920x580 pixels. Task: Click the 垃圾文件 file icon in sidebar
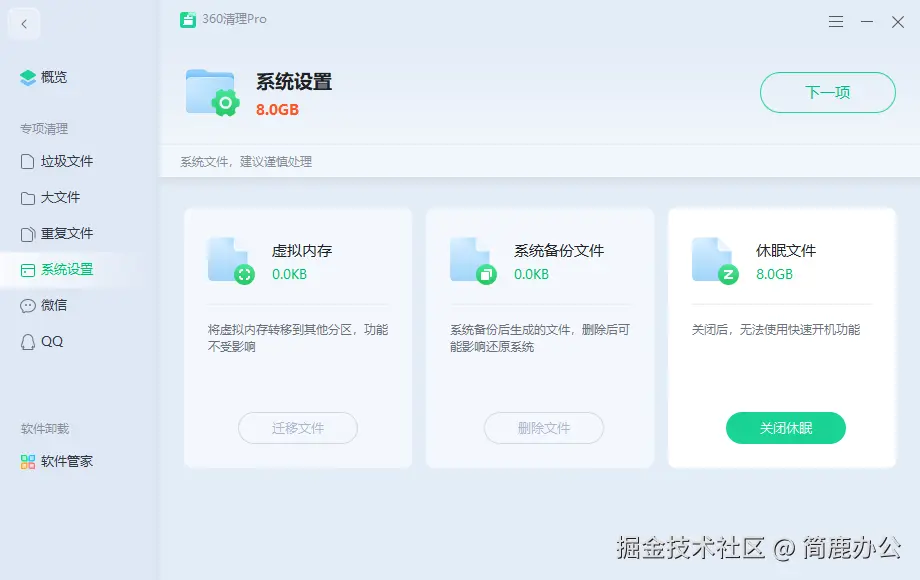tap(28, 161)
